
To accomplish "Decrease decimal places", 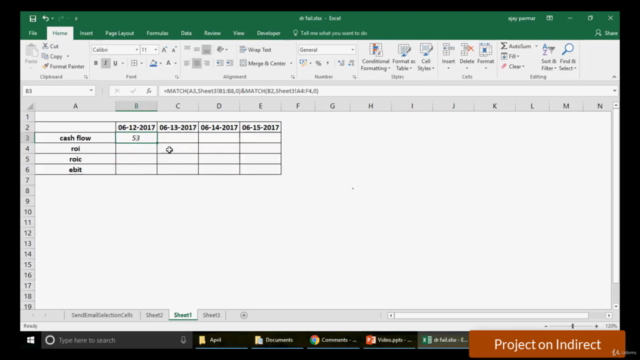I will click(351, 63).
